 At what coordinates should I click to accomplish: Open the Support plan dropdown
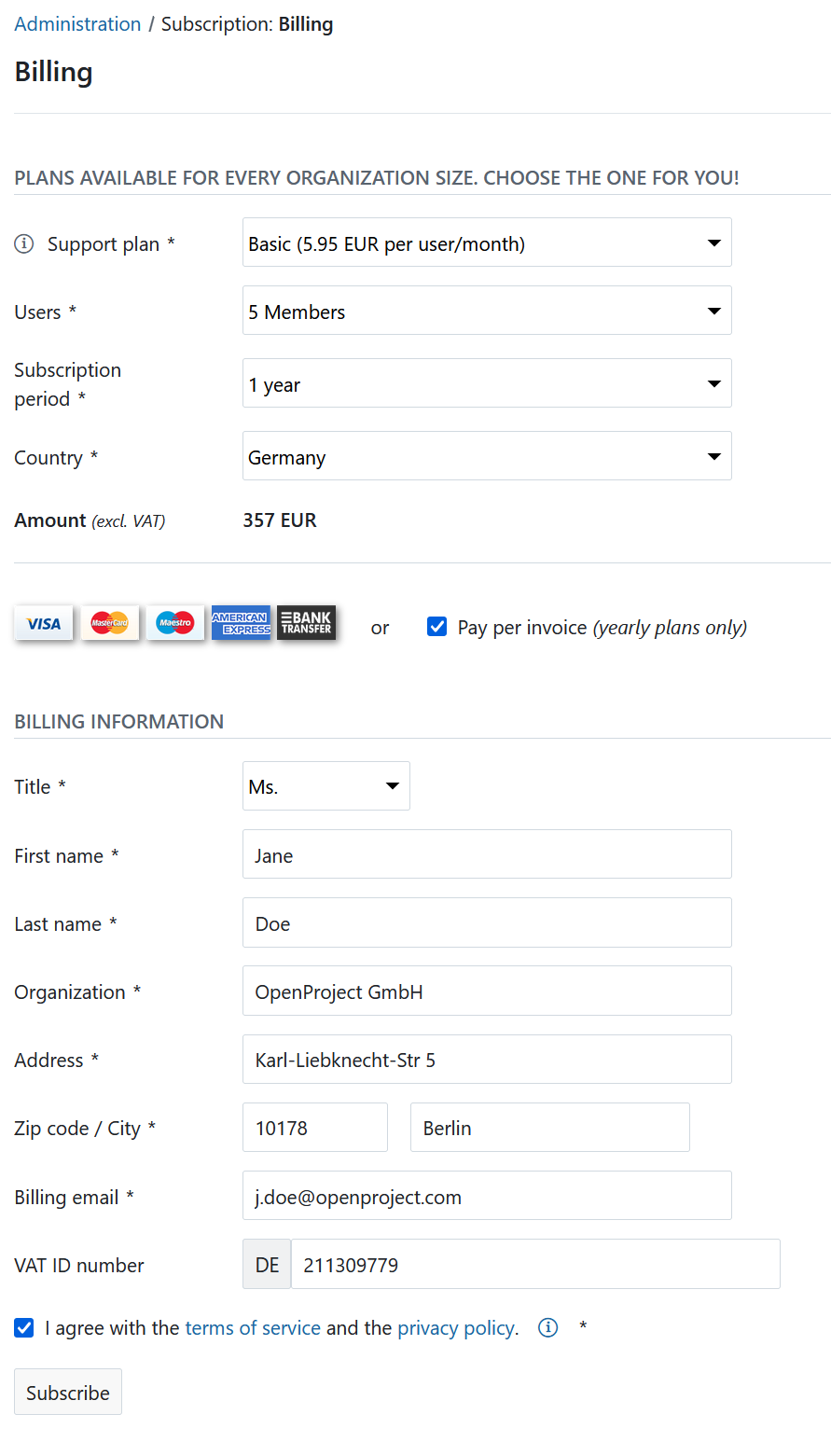coord(487,242)
